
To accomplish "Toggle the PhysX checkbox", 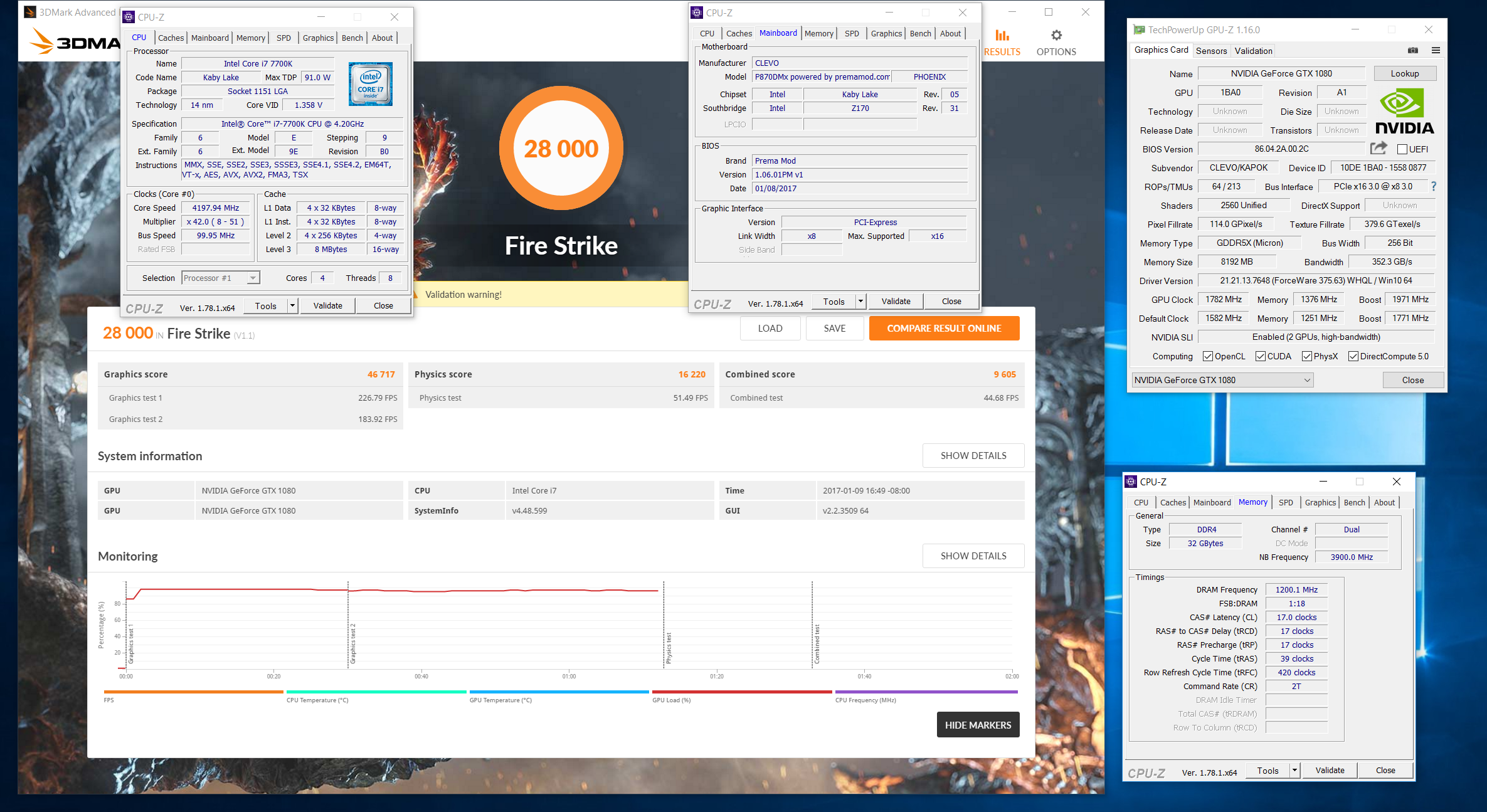I will coord(1307,356).
